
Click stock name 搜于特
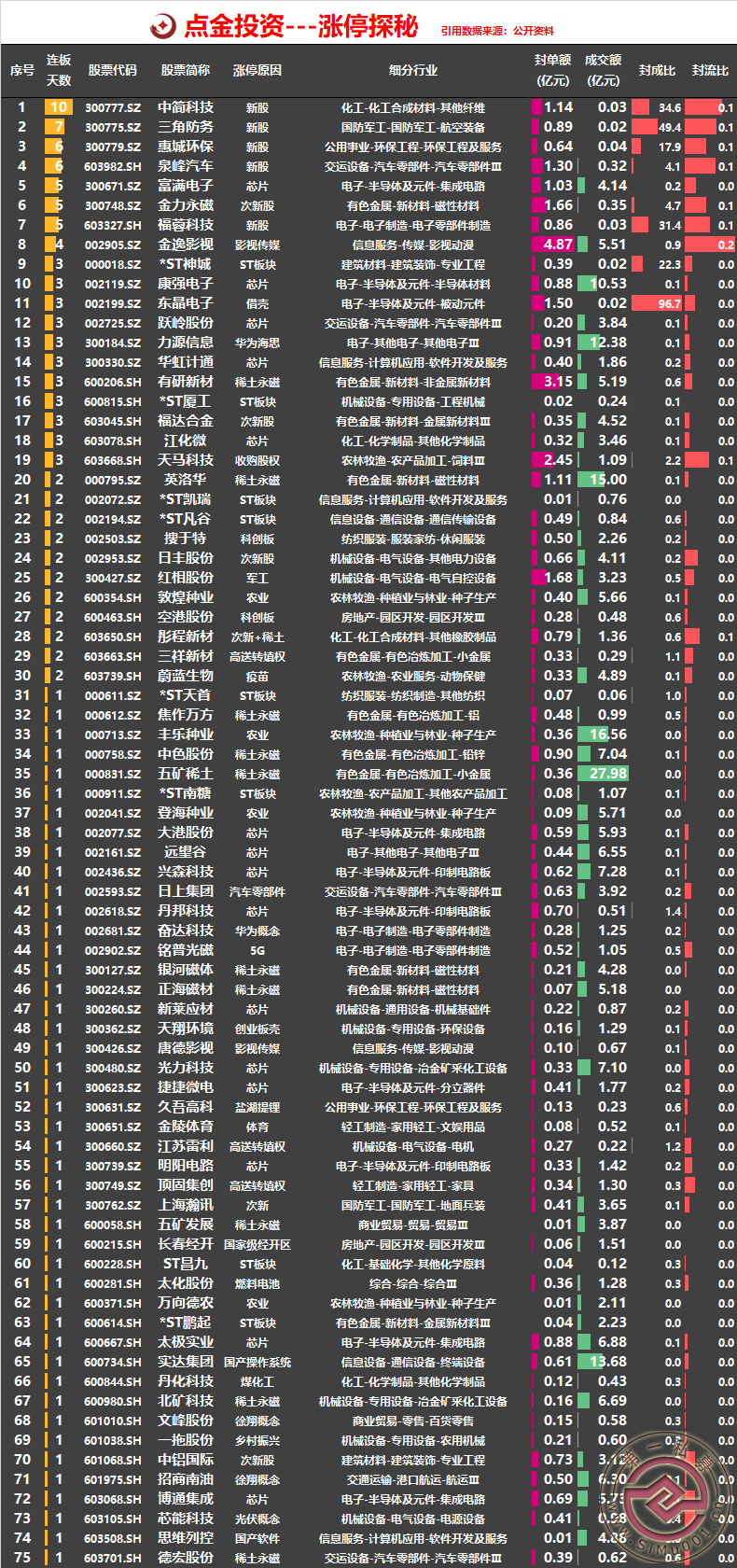(186, 539)
